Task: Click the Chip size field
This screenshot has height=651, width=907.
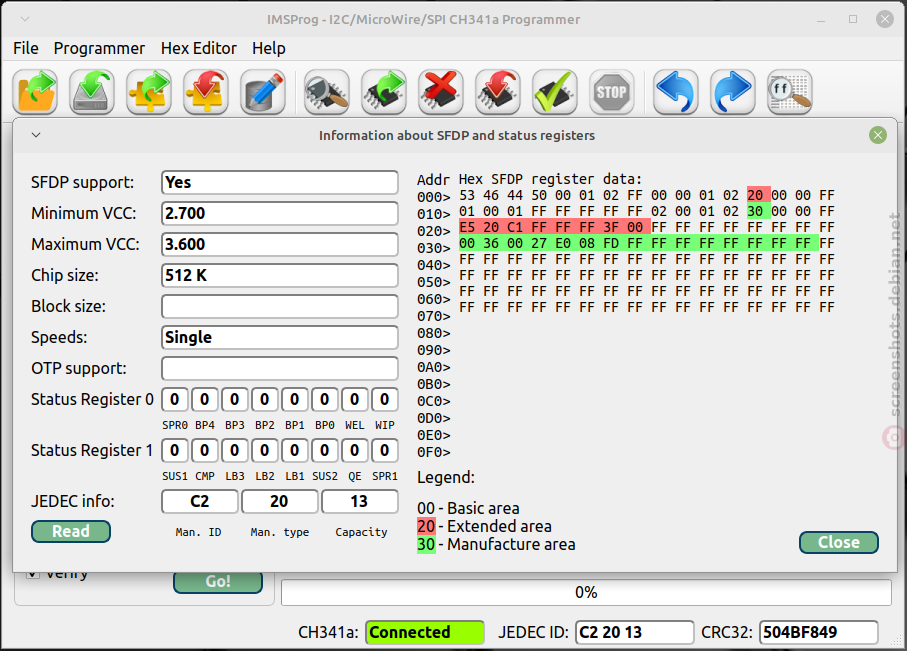Action: (280, 275)
